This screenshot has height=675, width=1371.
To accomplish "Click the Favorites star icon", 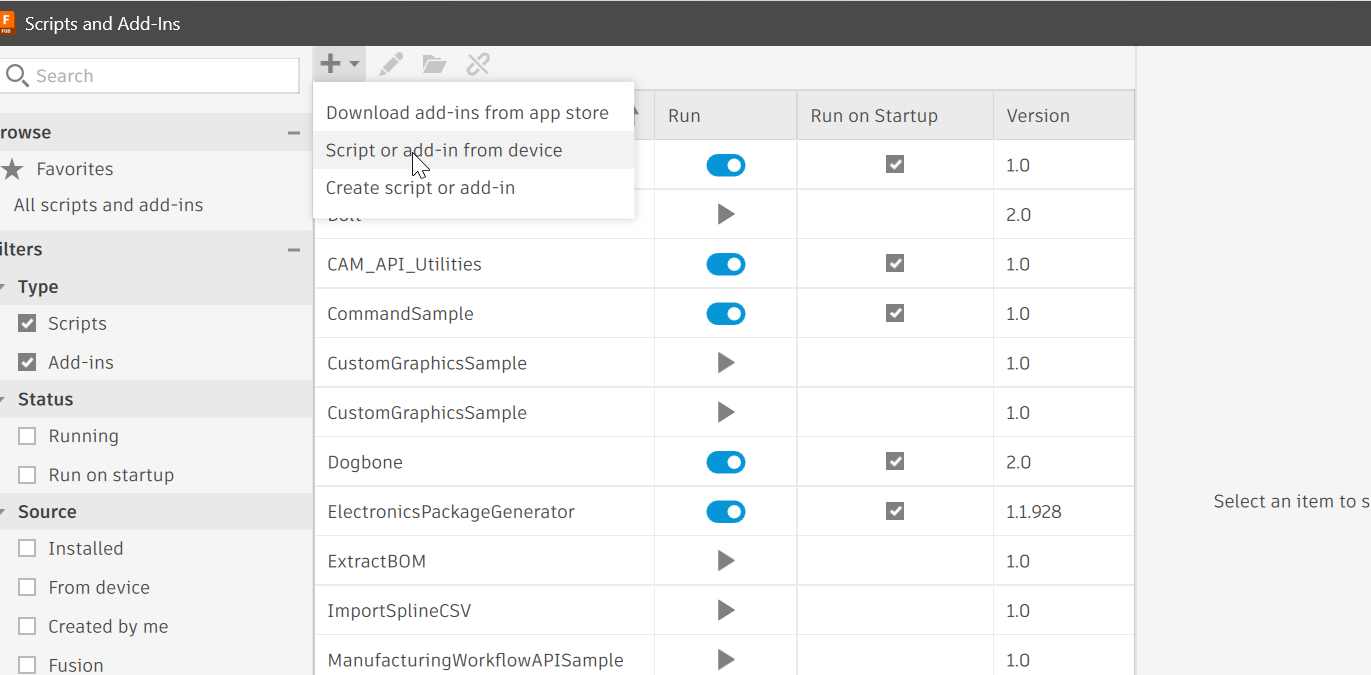I will 12,169.
